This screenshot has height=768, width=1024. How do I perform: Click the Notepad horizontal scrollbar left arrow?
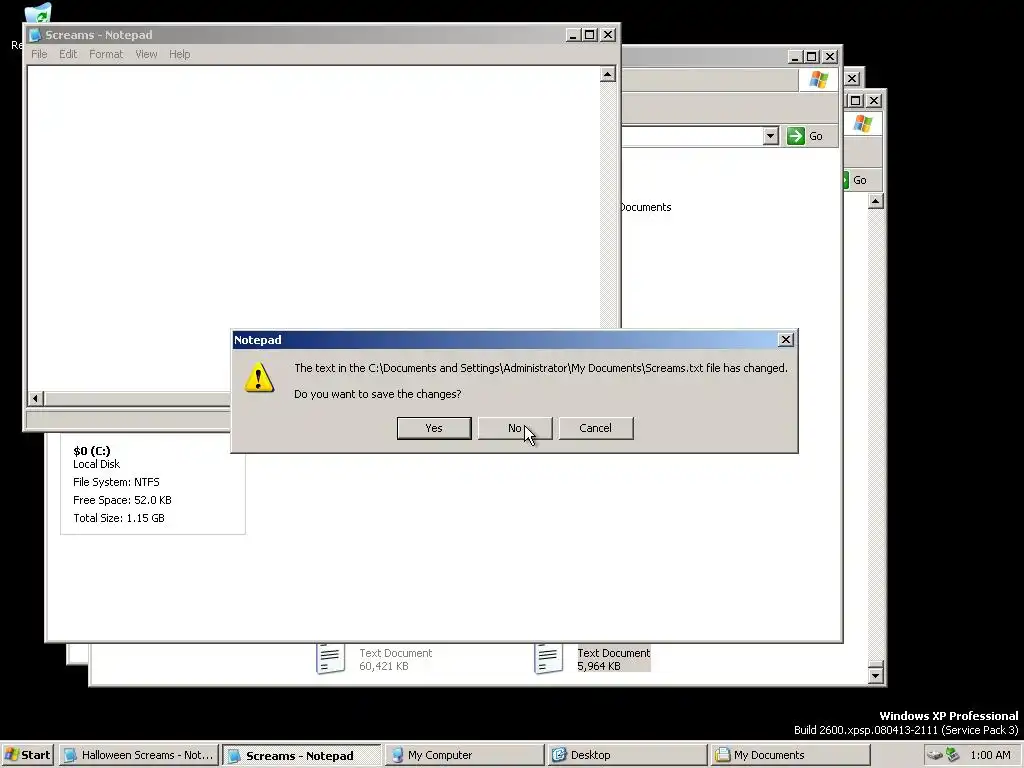pyautogui.click(x=36, y=398)
